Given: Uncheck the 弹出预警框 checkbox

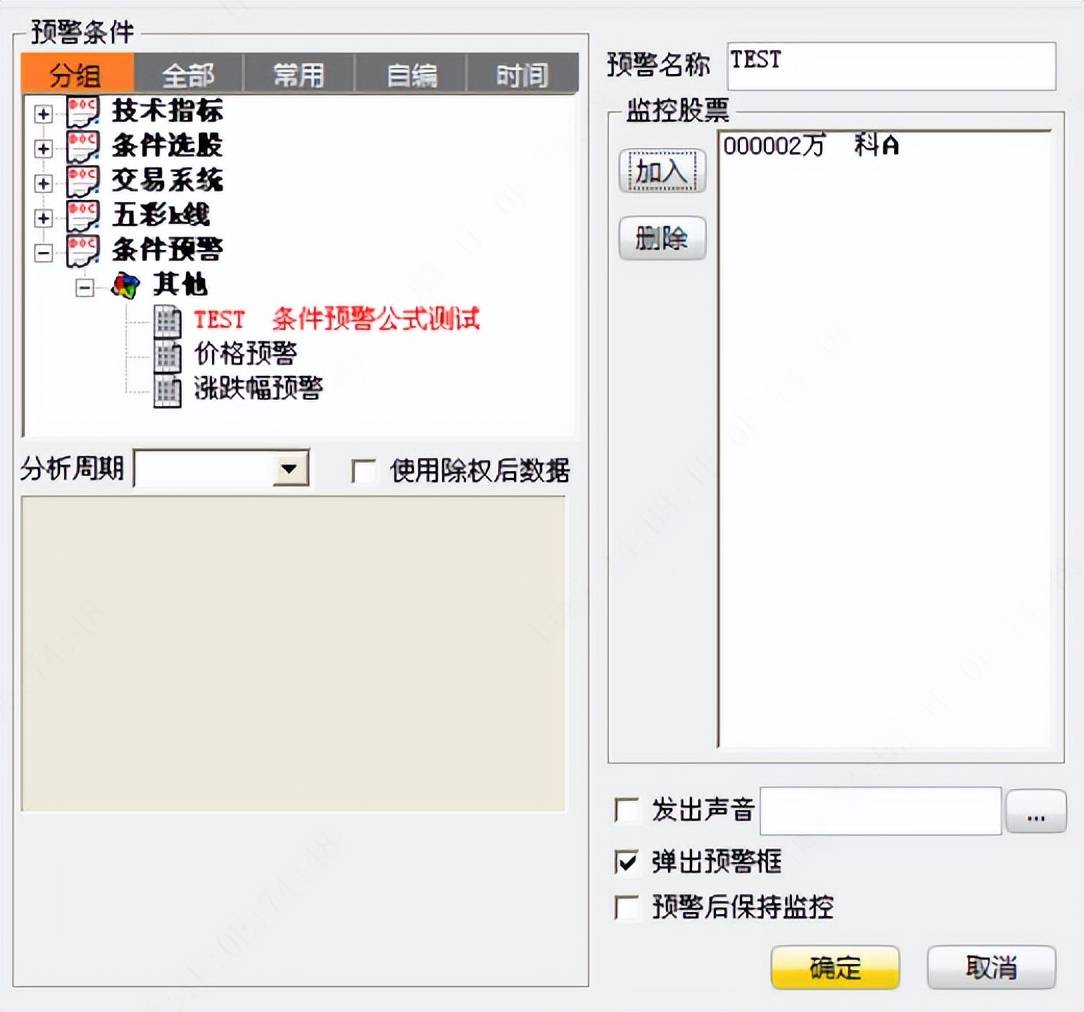Looking at the screenshot, I should point(627,861).
